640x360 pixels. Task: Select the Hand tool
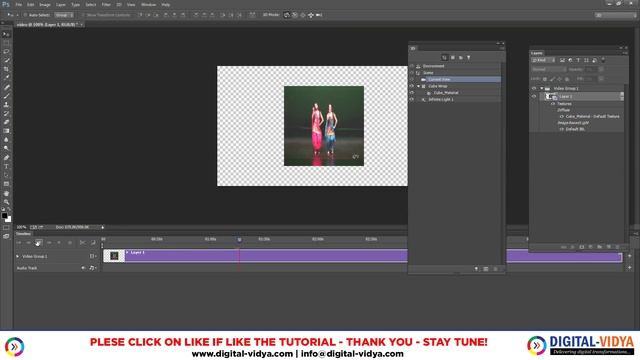(x=6, y=193)
